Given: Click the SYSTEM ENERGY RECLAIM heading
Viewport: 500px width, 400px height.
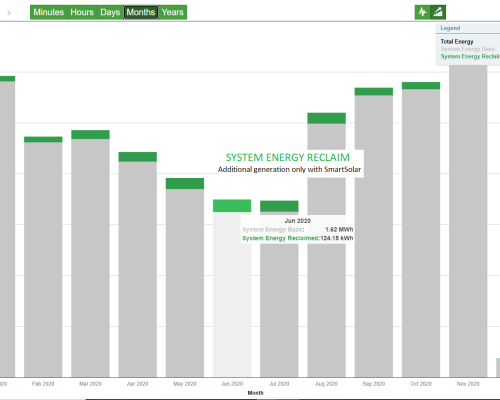Looking at the screenshot, I should [288, 157].
